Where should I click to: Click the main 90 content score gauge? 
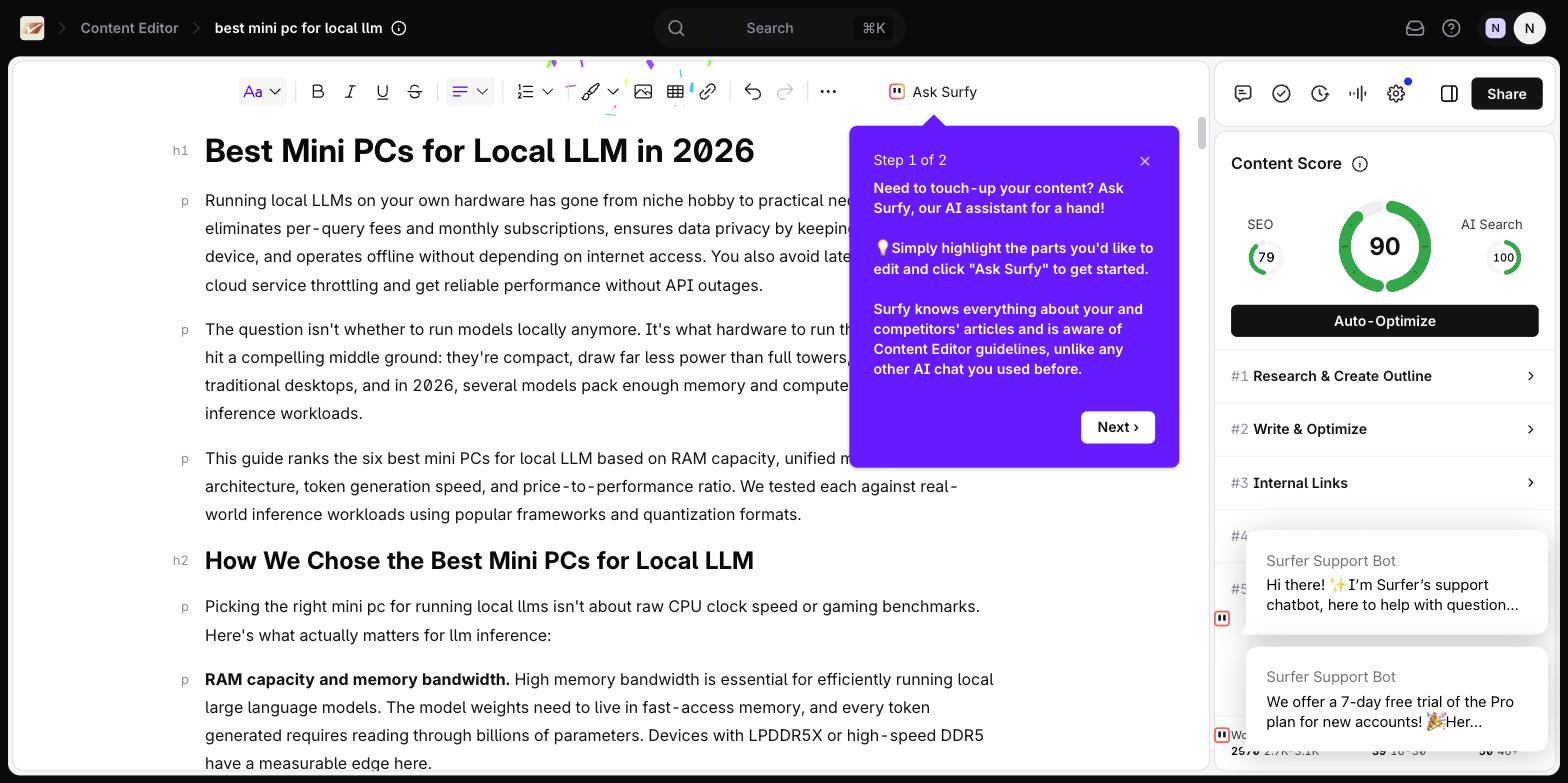point(1384,246)
